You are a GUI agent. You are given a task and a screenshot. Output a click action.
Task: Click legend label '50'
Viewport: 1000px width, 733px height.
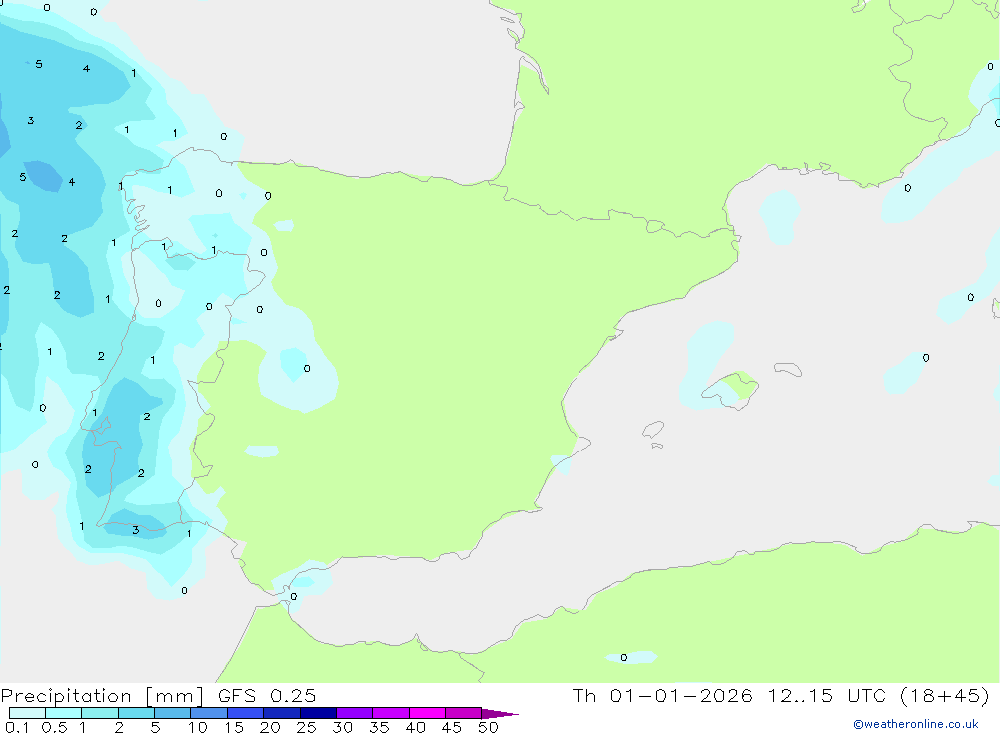pyautogui.click(x=488, y=727)
